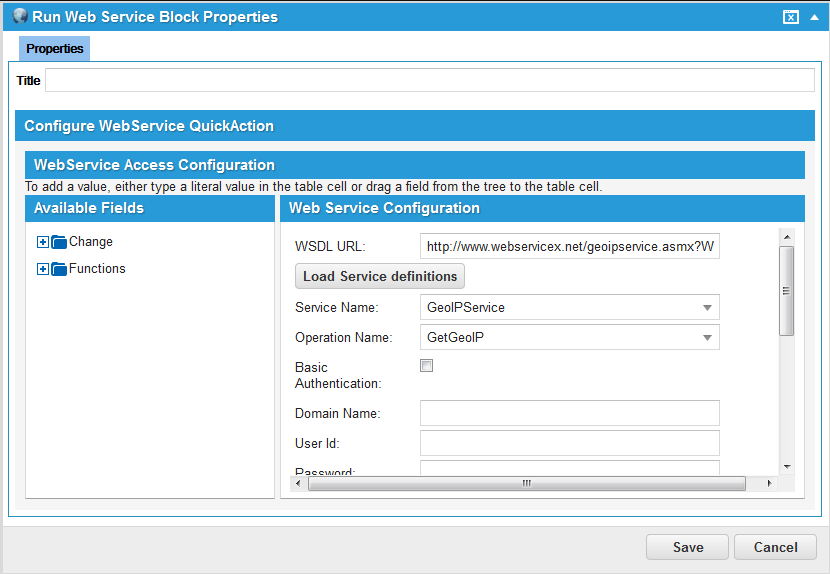
Task: Click the horizontal scrollbar right arrow
Action: [x=769, y=484]
